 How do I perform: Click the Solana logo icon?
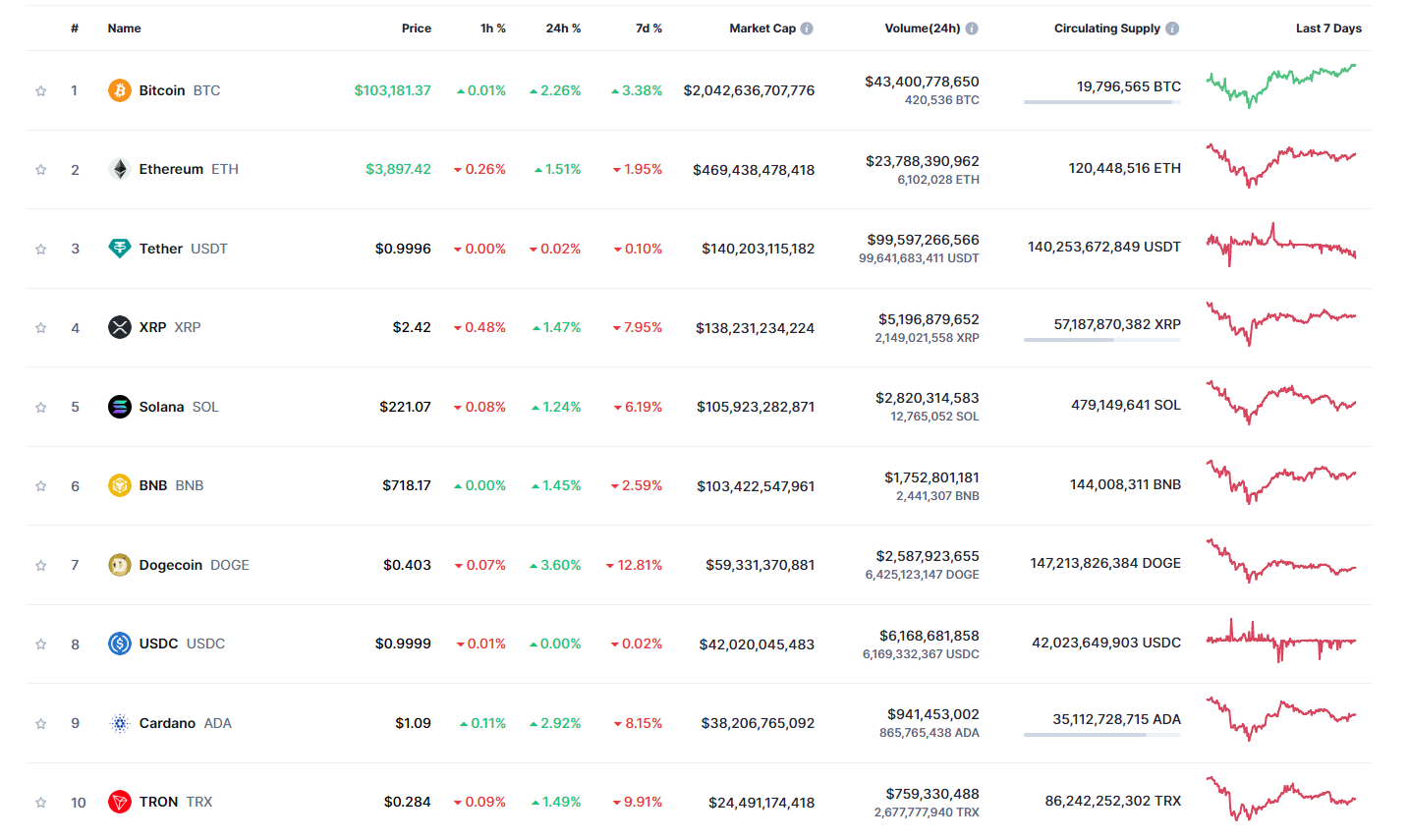119,407
